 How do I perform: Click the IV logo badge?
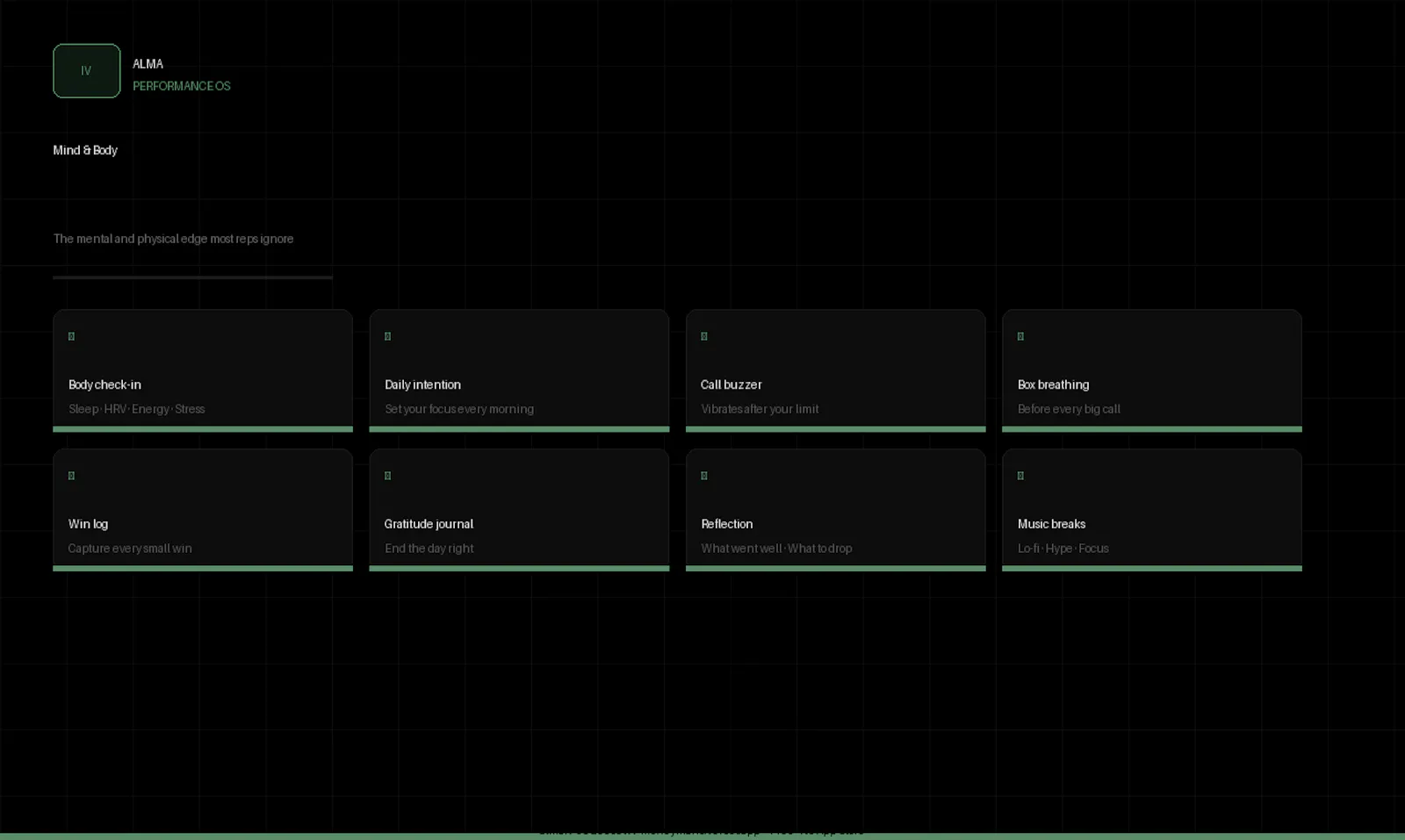click(86, 71)
